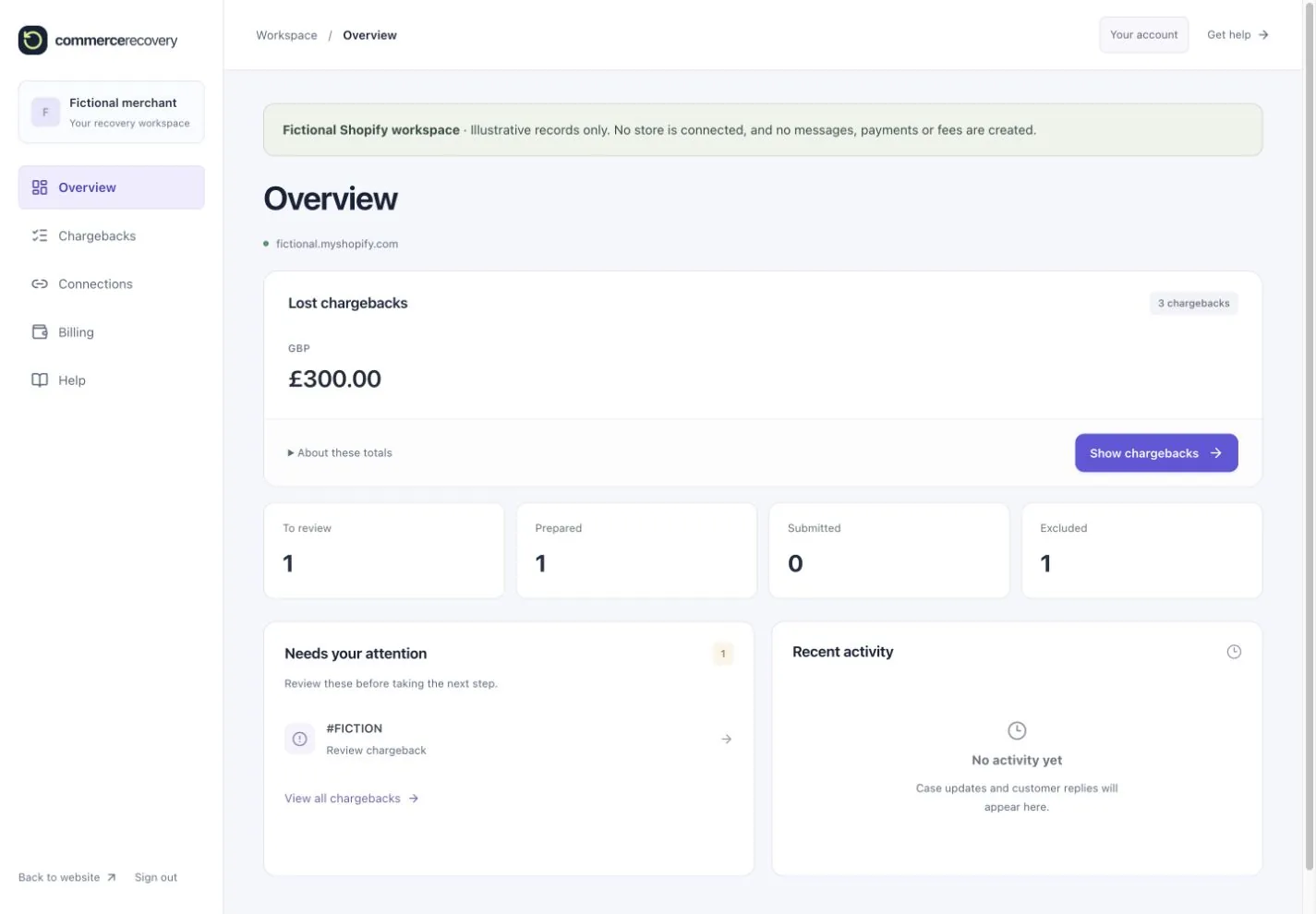Click View all chargebacks link
Screen dimensions: 1316x914
coord(351,799)
